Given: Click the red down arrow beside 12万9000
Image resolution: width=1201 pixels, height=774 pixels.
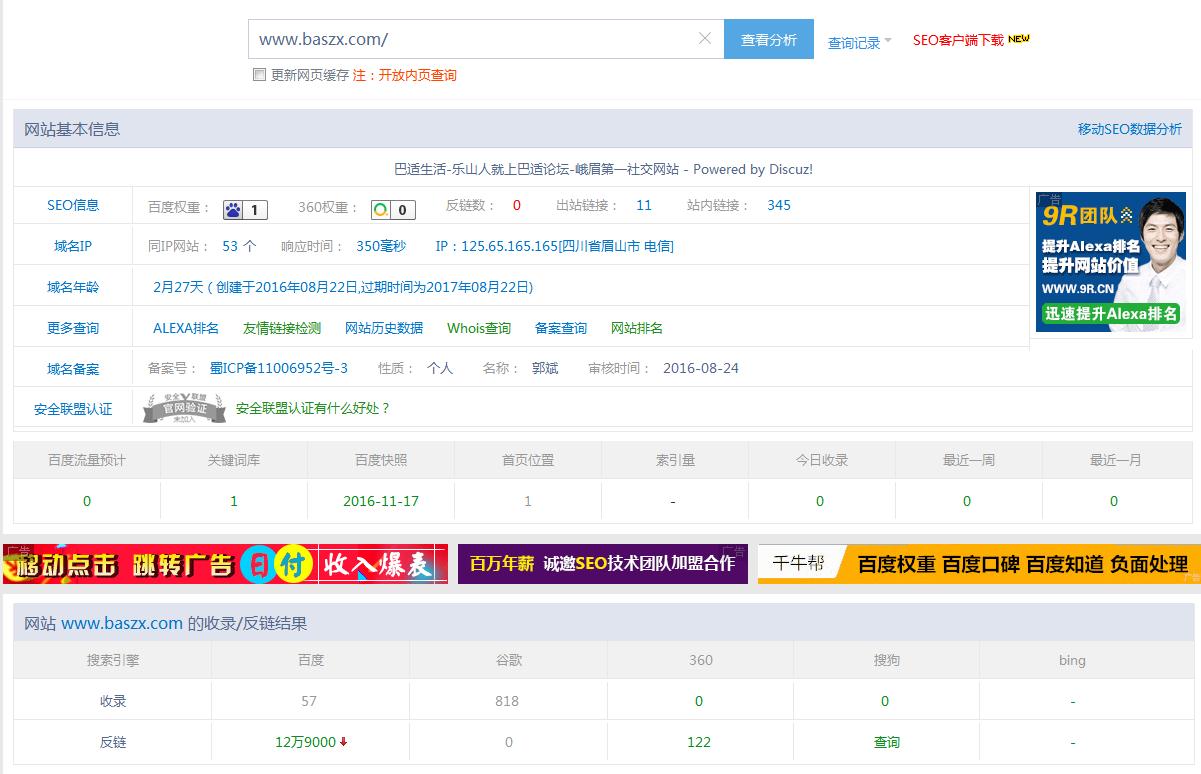Looking at the screenshot, I should [x=344, y=742].
